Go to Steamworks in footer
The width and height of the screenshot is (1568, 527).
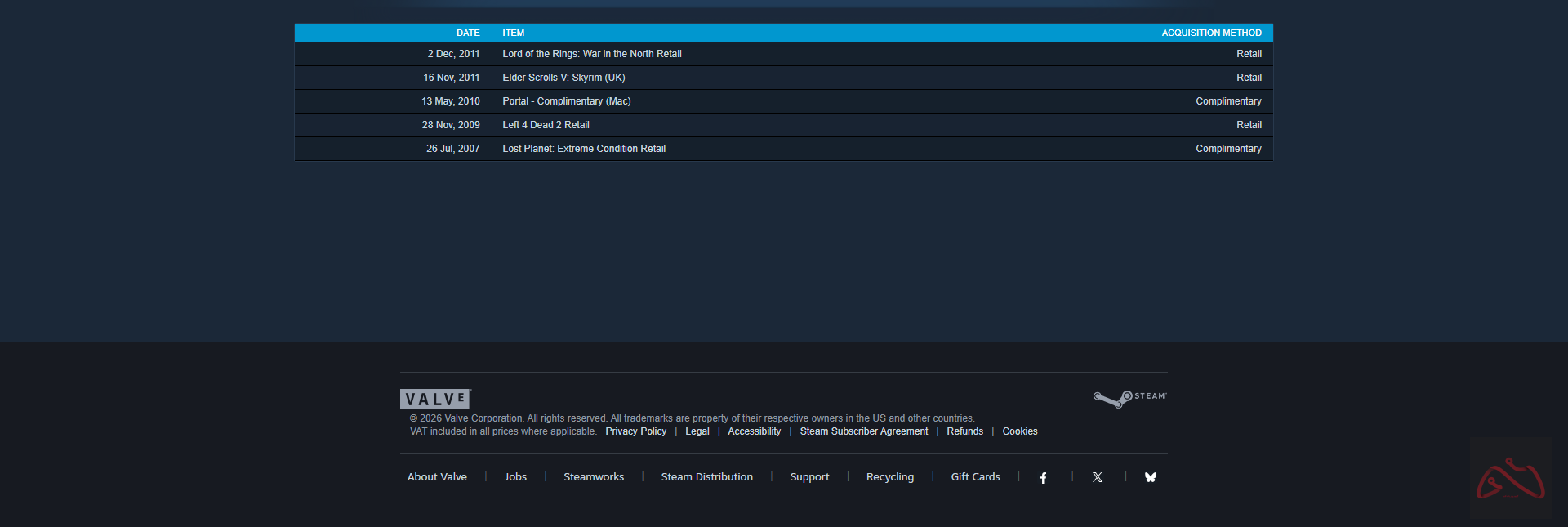click(x=594, y=477)
